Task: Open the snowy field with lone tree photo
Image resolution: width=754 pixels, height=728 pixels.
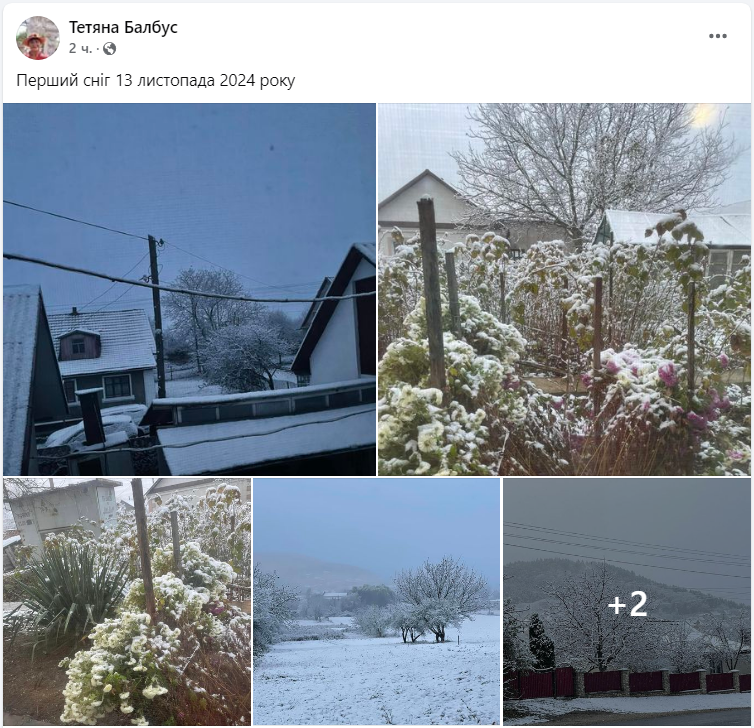Action: pyautogui.click(x=377, y=602)
